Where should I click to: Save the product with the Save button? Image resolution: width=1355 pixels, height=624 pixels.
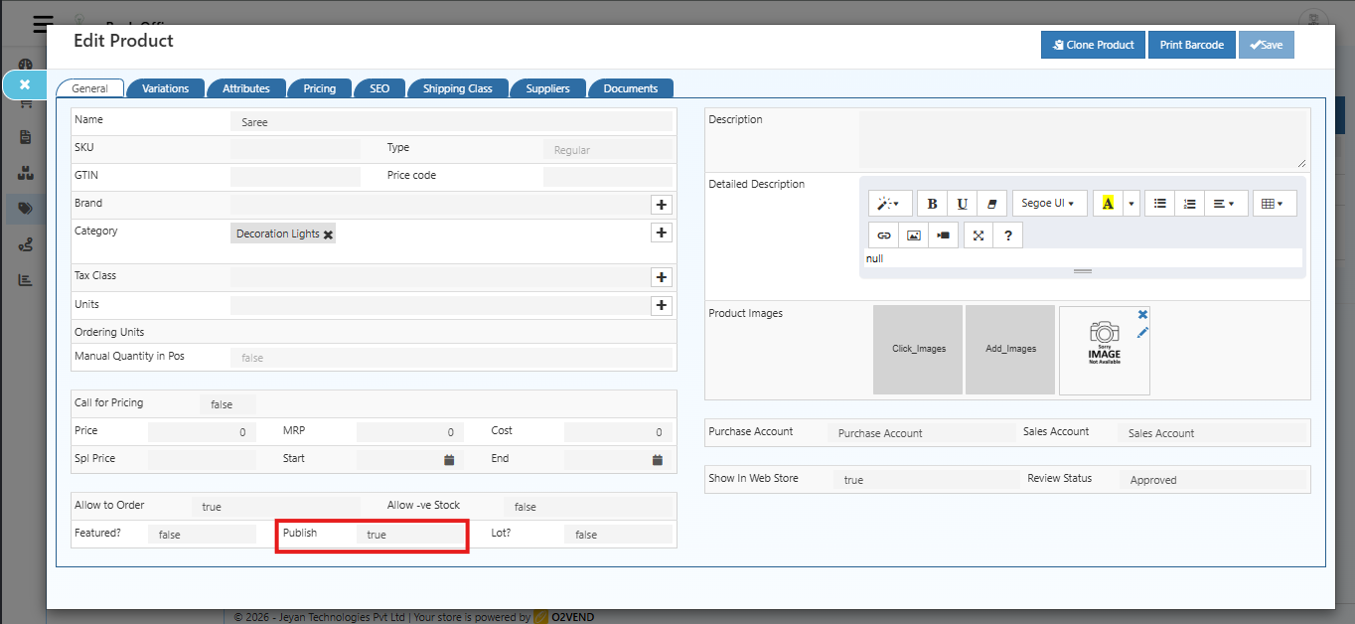pos(1266,44)
